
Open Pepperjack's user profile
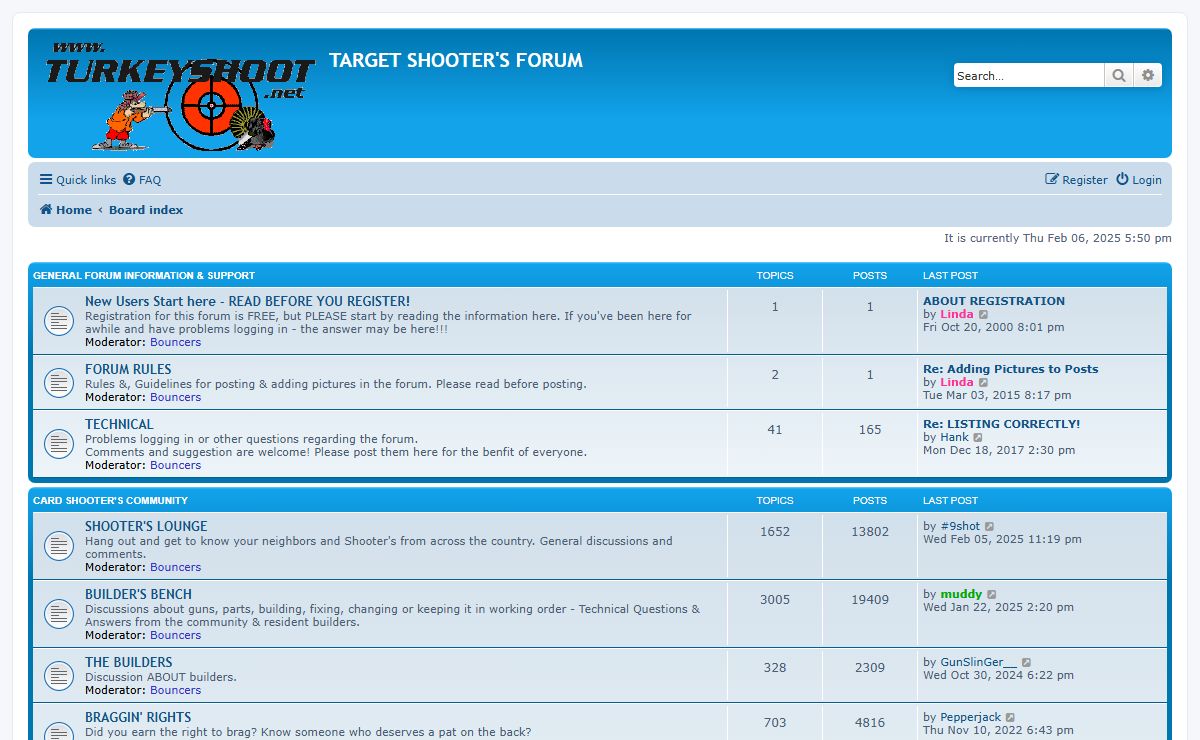971,717
